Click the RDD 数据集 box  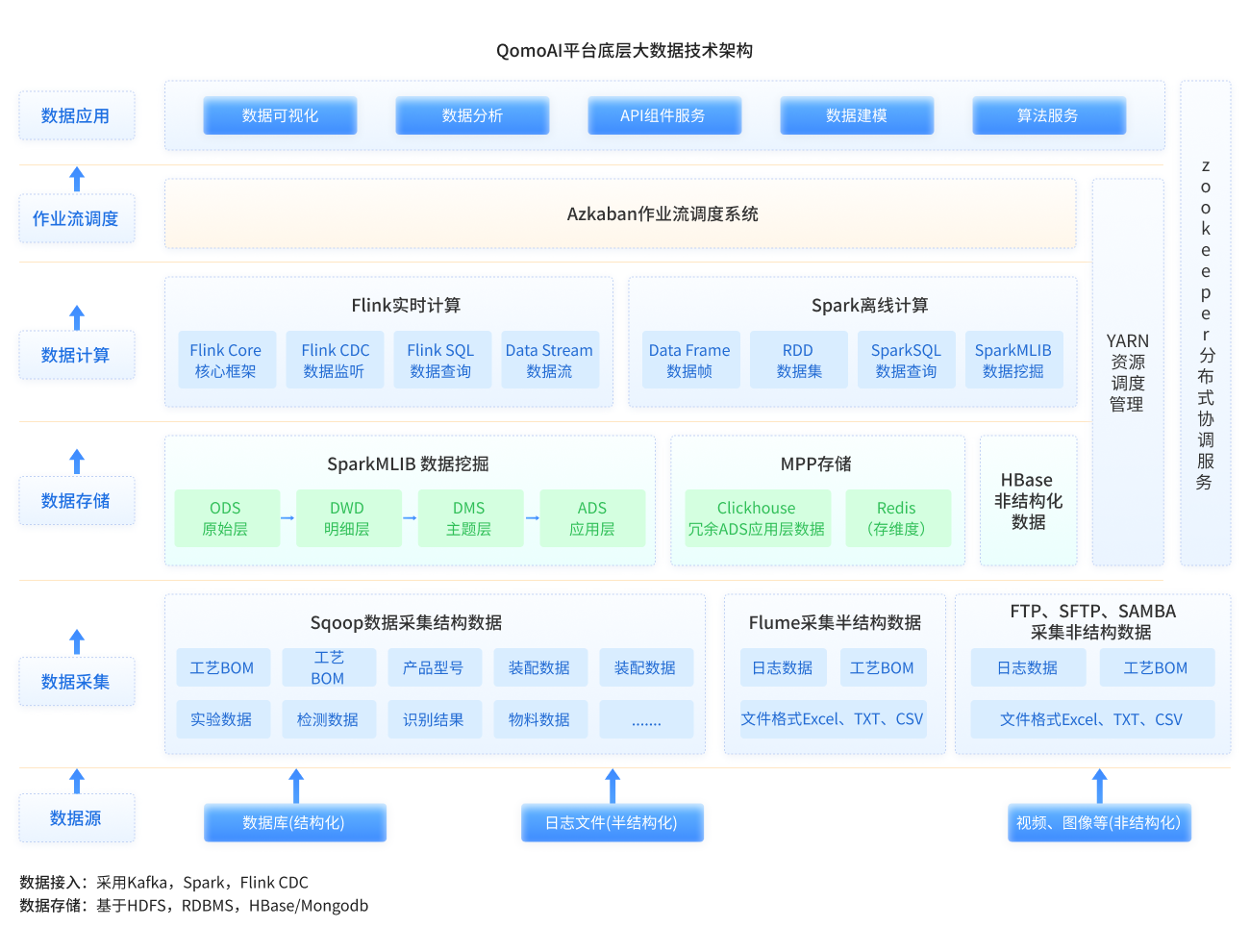pyautogui.click(x=799, y=361)
